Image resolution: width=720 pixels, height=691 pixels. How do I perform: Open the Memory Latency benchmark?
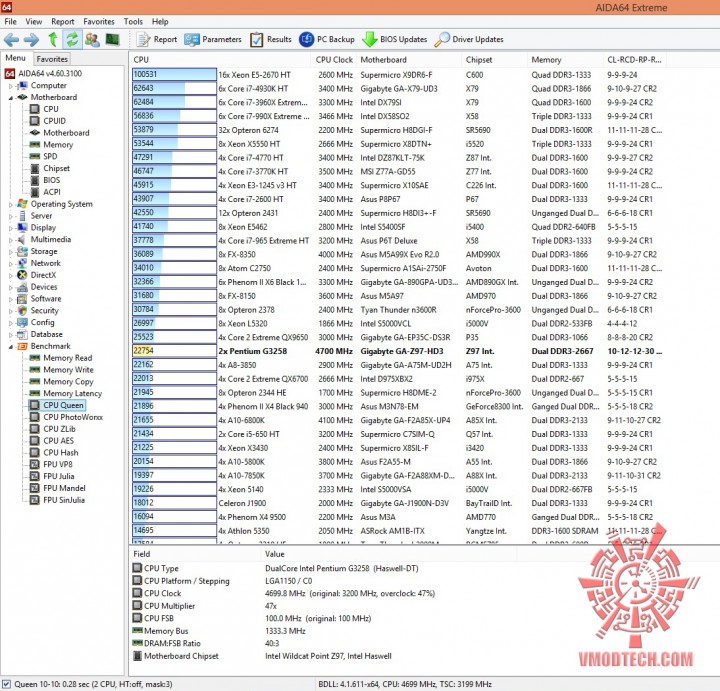(x=66, y=393)
